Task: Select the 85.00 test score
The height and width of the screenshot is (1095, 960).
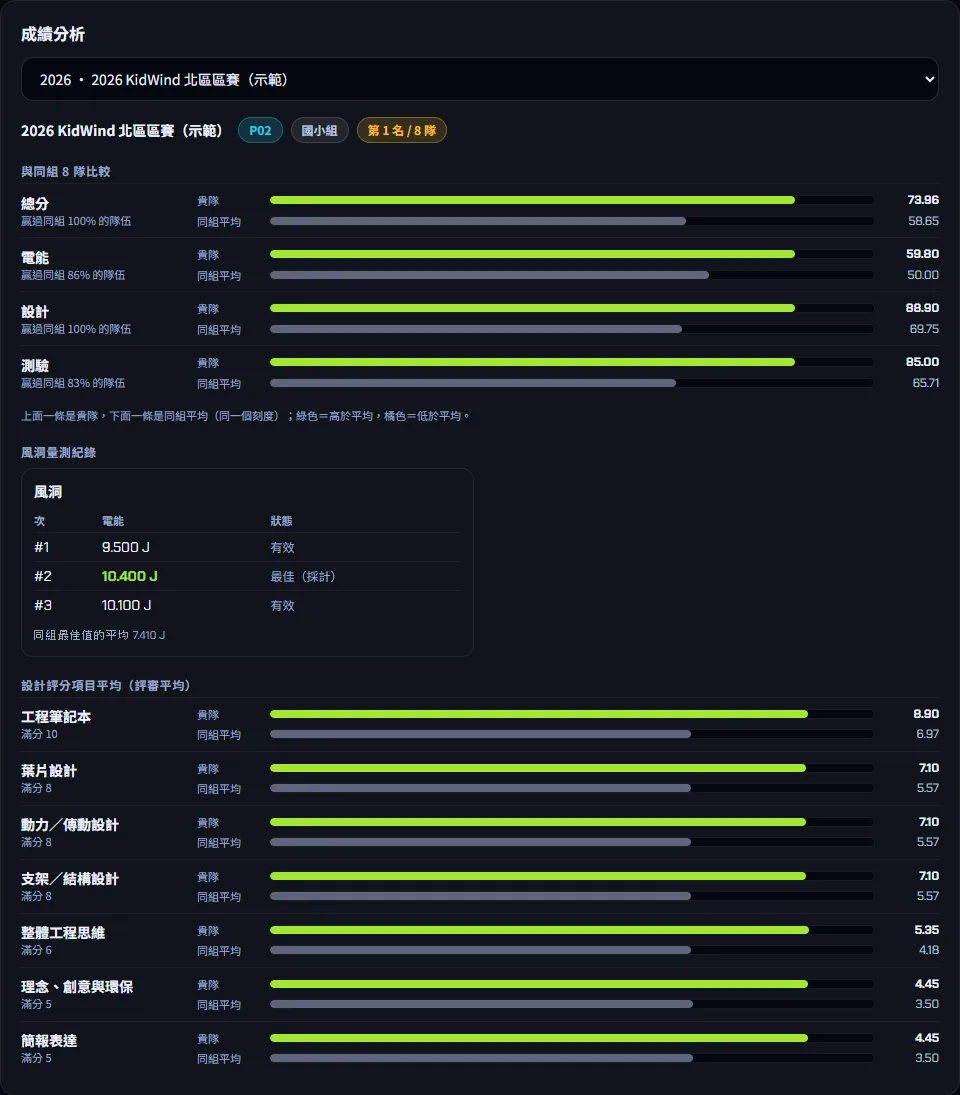Action: tap(922, 362)
